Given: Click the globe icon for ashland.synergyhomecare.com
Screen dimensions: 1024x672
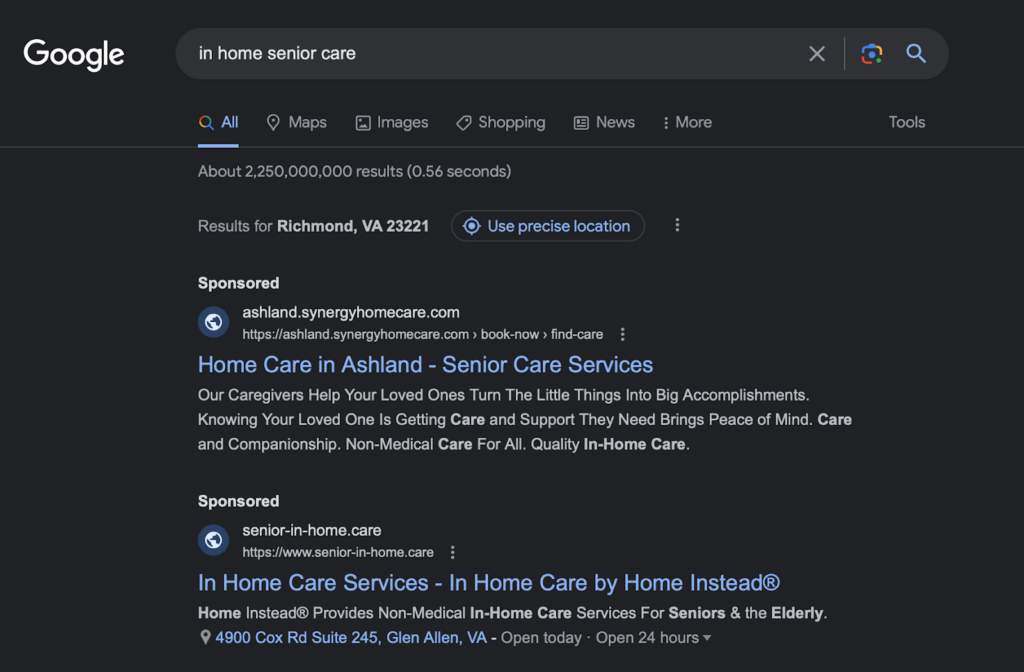Looking at the screenshot, I should click(214, 323).
